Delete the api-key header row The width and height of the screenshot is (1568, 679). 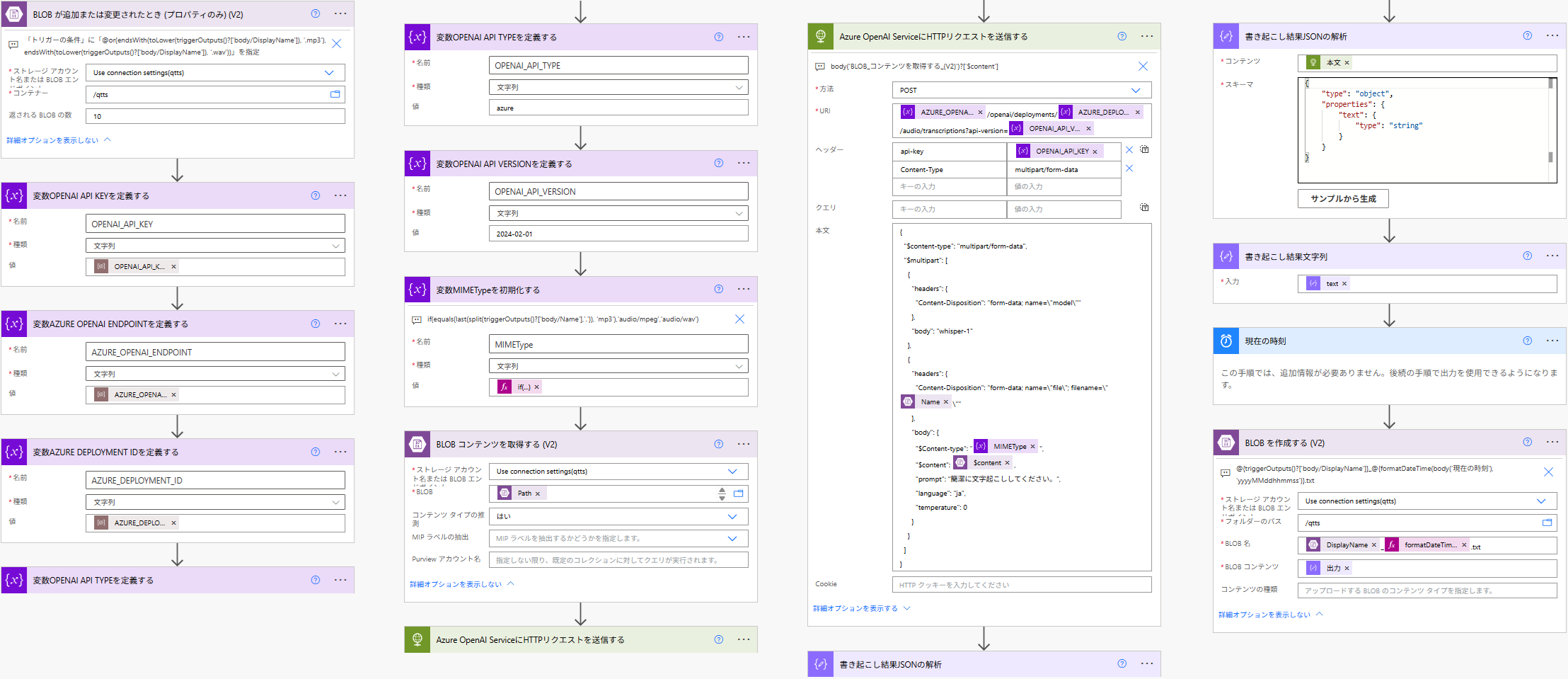pos(1129,150)
